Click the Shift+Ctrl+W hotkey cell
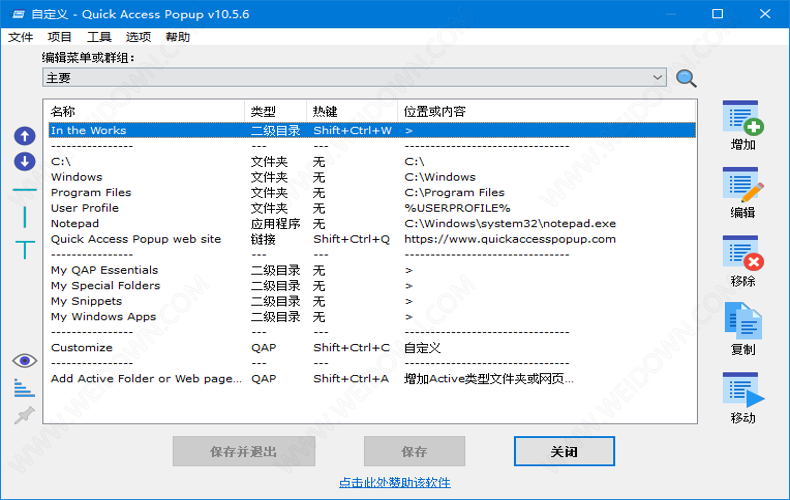The width and height of the screenshot is (790, 500). 352,131
